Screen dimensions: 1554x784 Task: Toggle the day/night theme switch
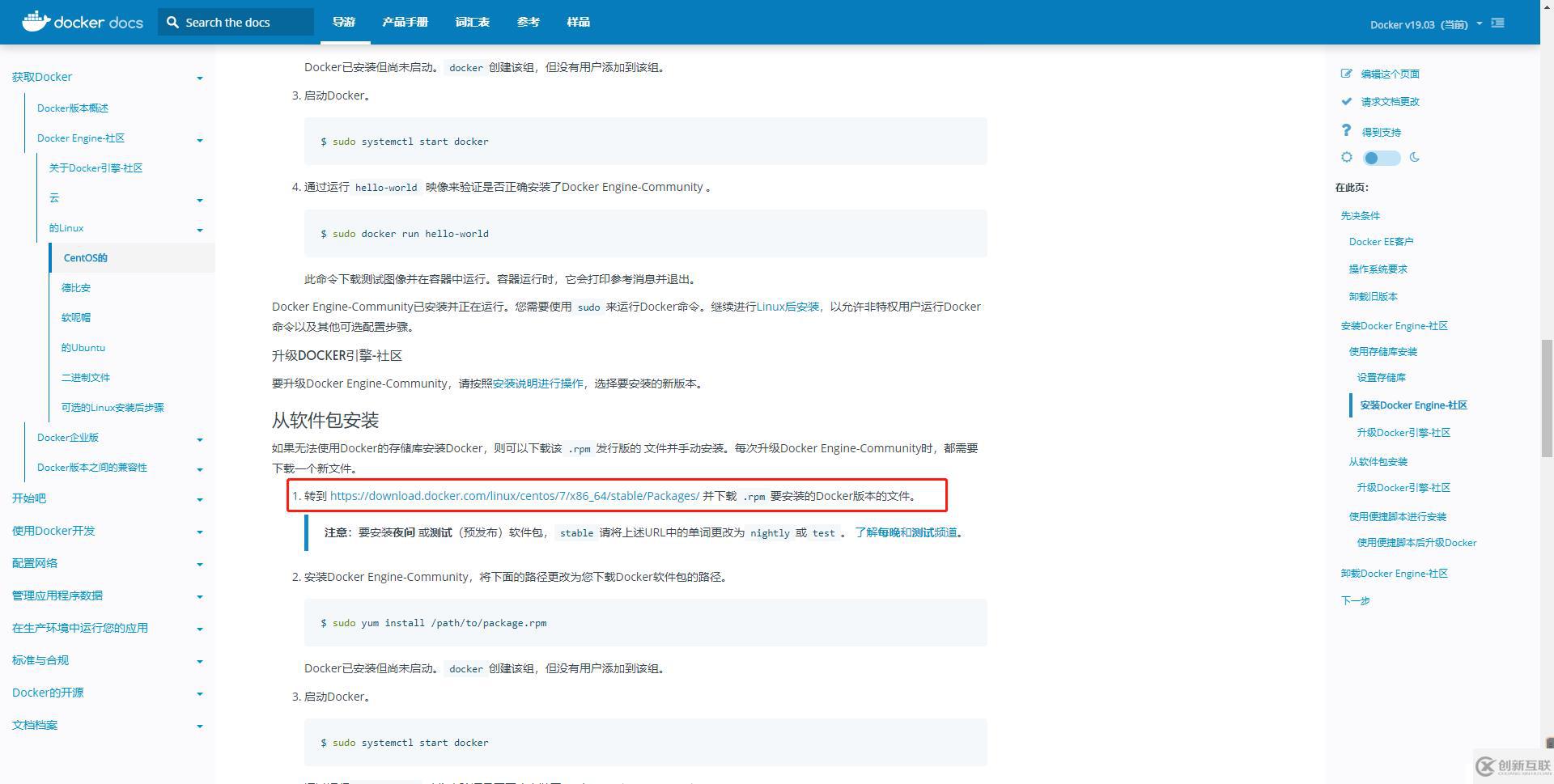(1382, 158)
